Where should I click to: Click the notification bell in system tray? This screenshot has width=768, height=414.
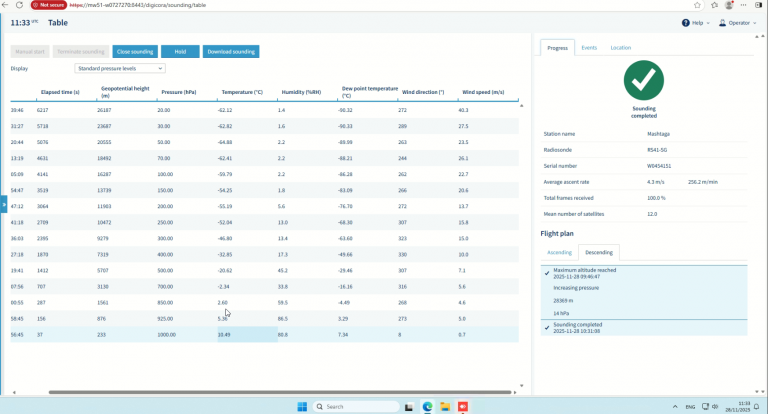[757, 407]
